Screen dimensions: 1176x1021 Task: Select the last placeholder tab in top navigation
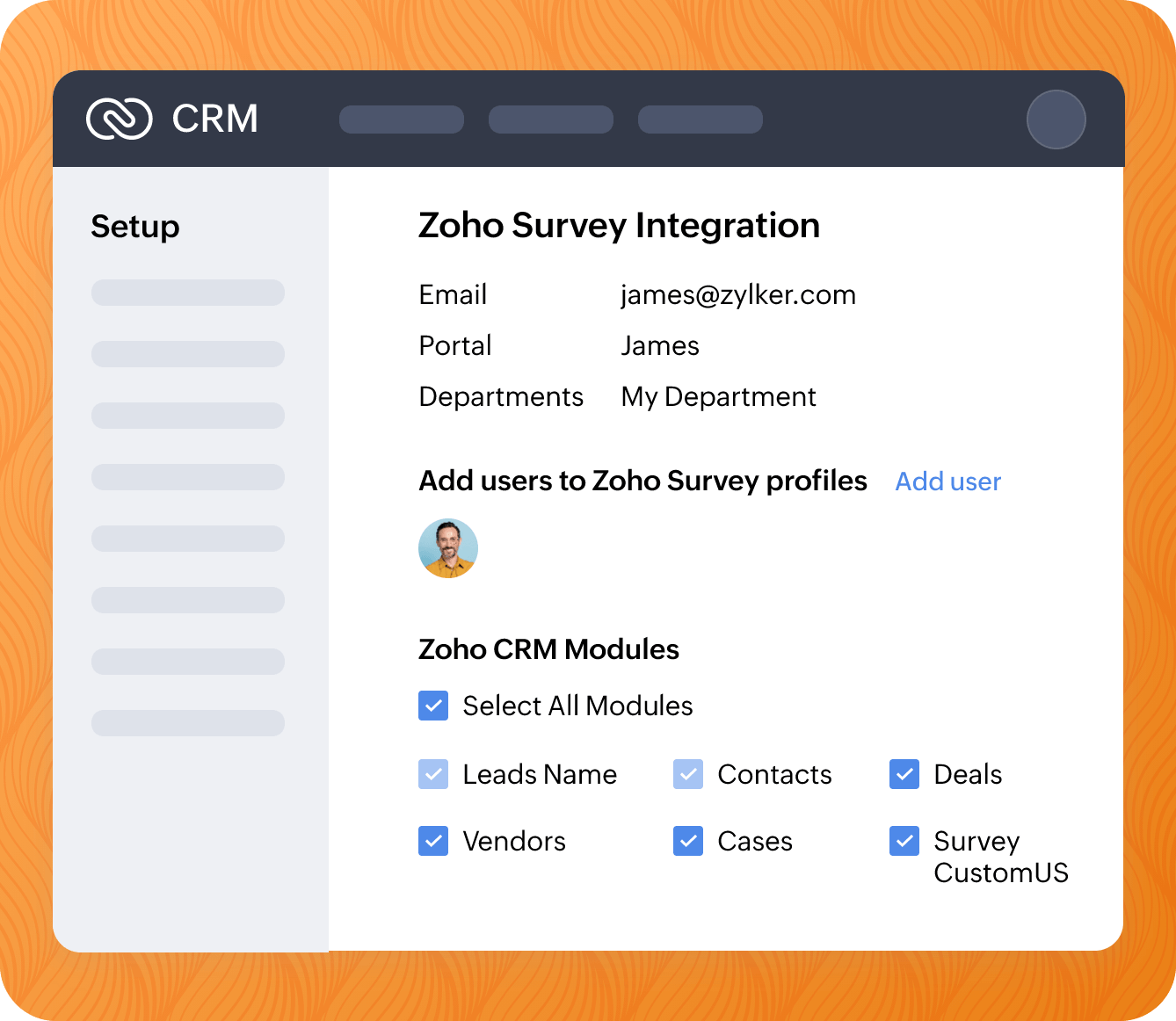pyautogui.click(x=701, y=119)
